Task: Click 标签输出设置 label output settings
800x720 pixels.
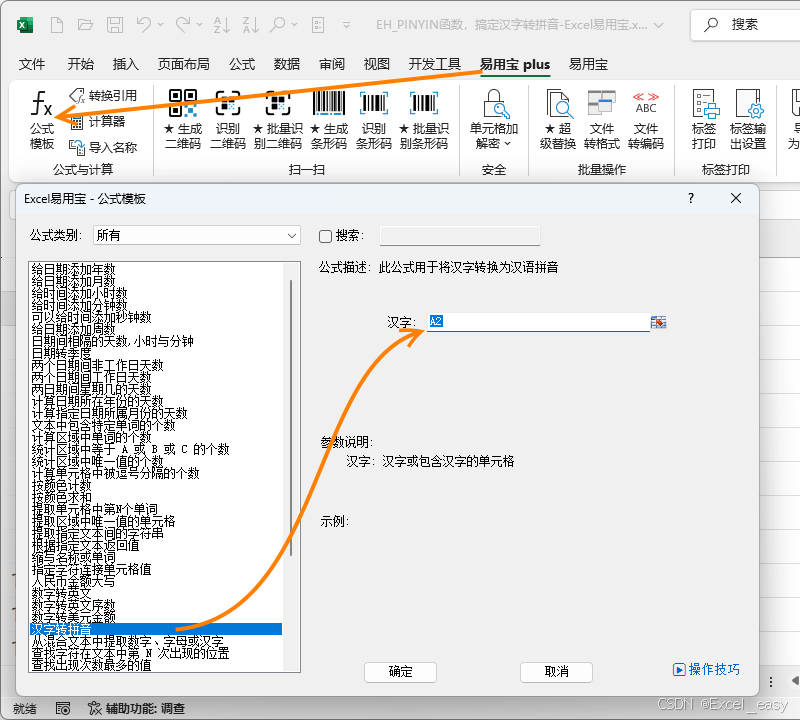Action: click(748, 120)
